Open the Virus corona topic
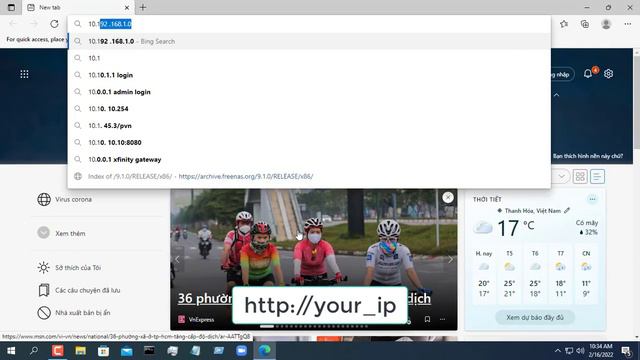Image resolution: width=640 pixels, height=360 pixels. point(73,199)
